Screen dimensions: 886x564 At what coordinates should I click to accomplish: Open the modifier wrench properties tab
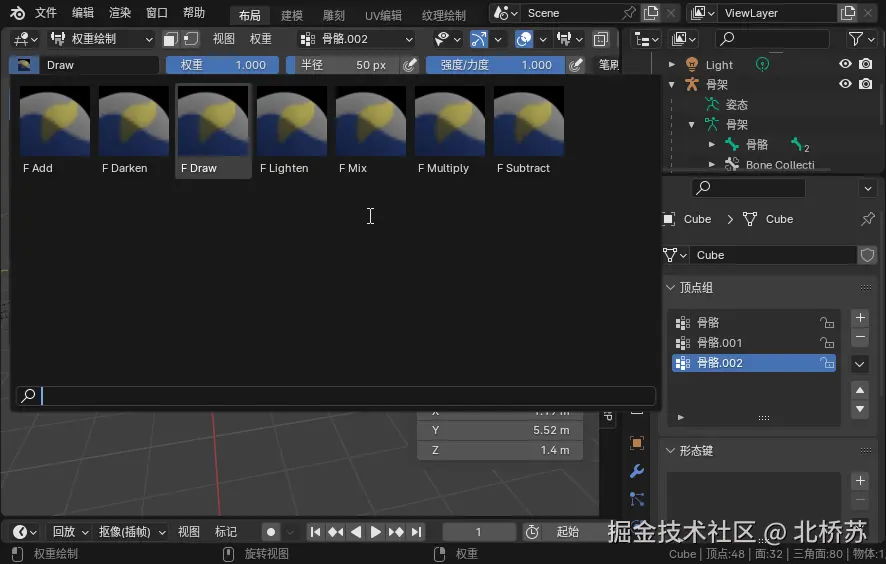coord(637,471)
